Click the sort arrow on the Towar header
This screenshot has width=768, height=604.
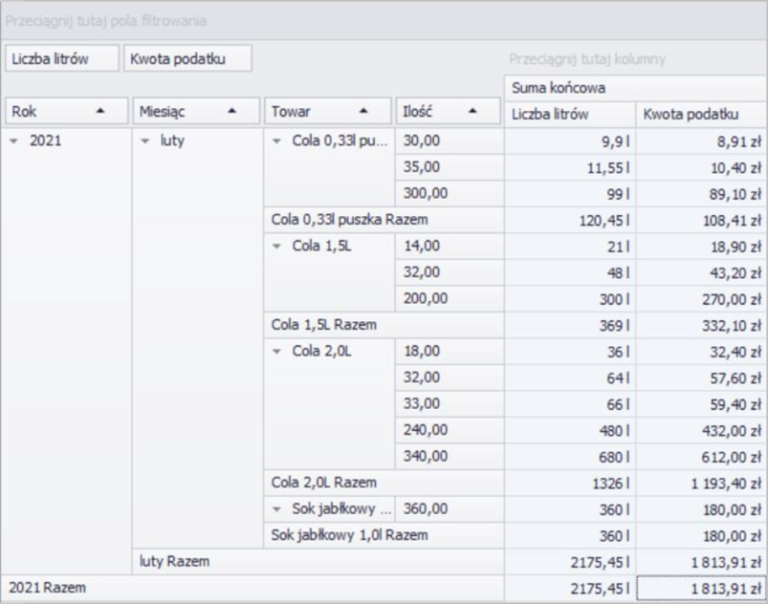364,113
